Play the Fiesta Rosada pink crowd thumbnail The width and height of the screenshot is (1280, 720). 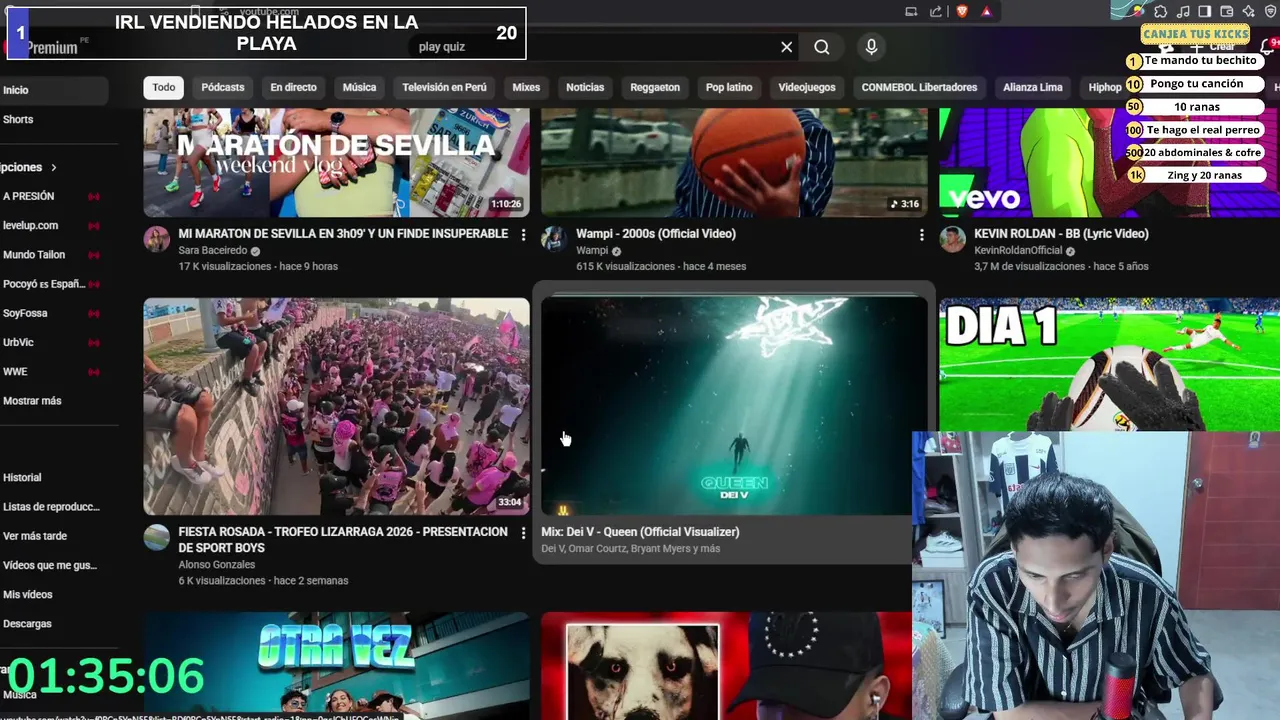pos(336,406)
